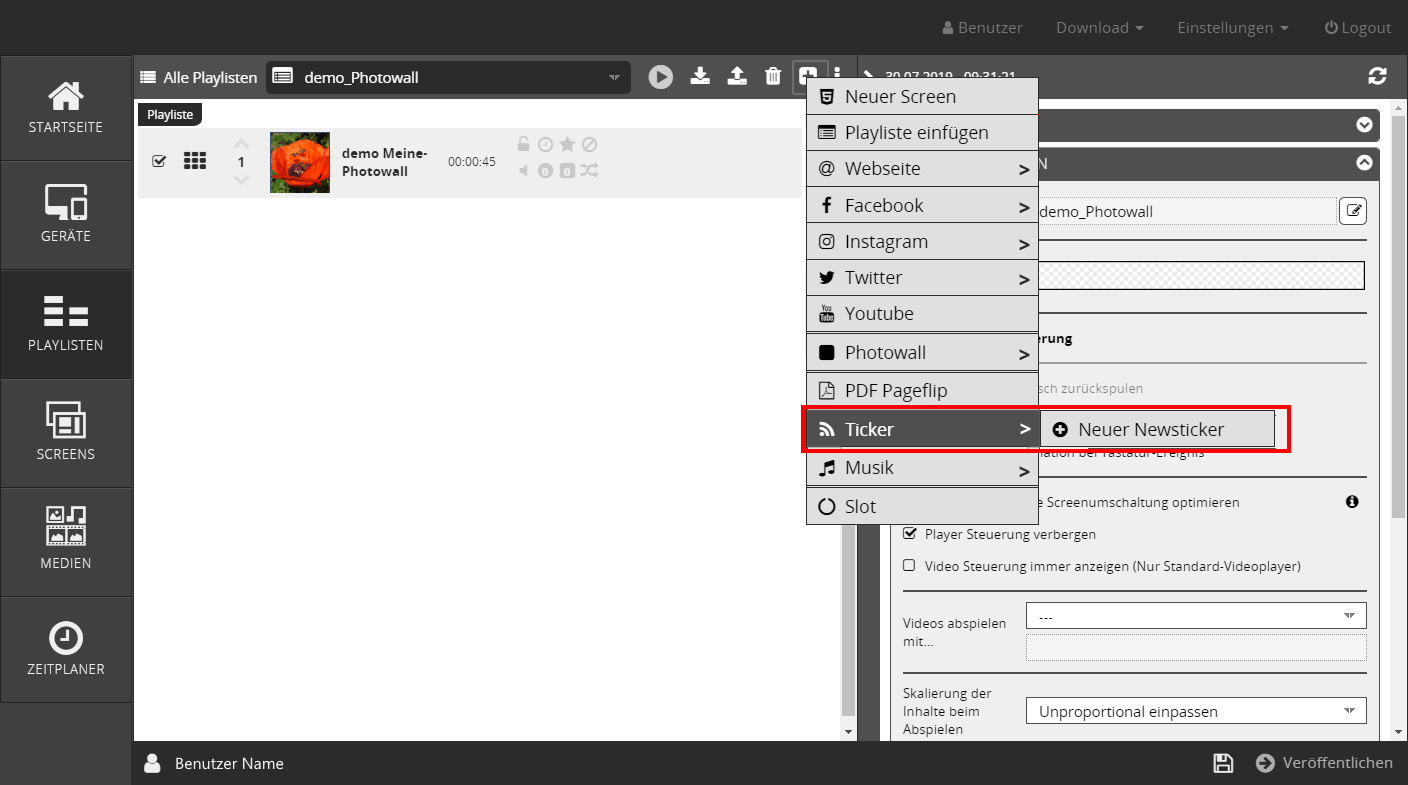Click the download playlist icon

coord(700,76)
